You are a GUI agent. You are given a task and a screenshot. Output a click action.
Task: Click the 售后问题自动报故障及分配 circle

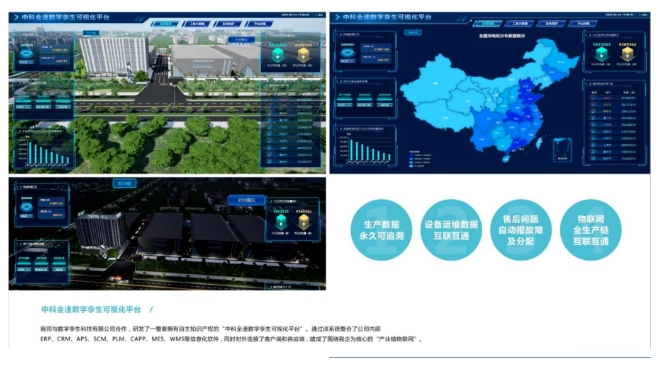tap(521, 230)
